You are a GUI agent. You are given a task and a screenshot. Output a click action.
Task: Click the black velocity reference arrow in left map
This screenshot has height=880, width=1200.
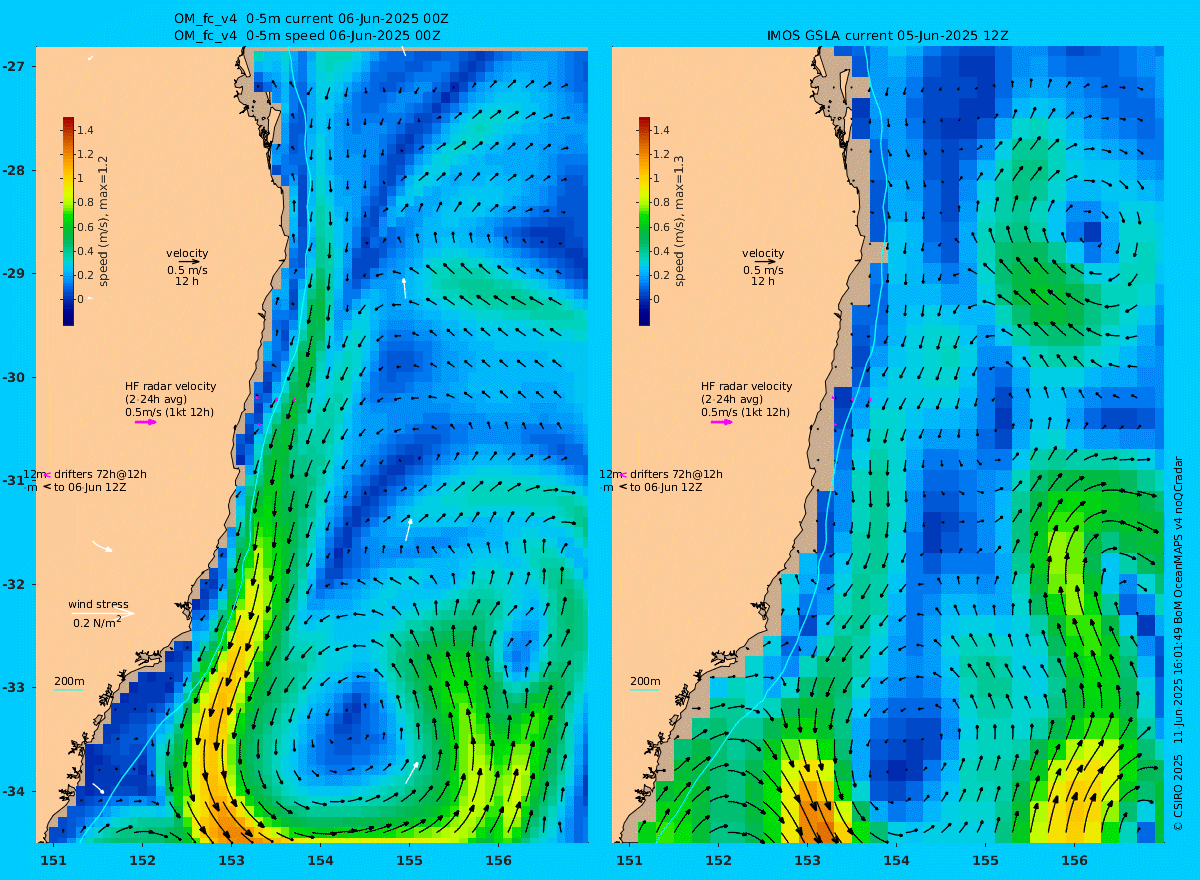189,262
